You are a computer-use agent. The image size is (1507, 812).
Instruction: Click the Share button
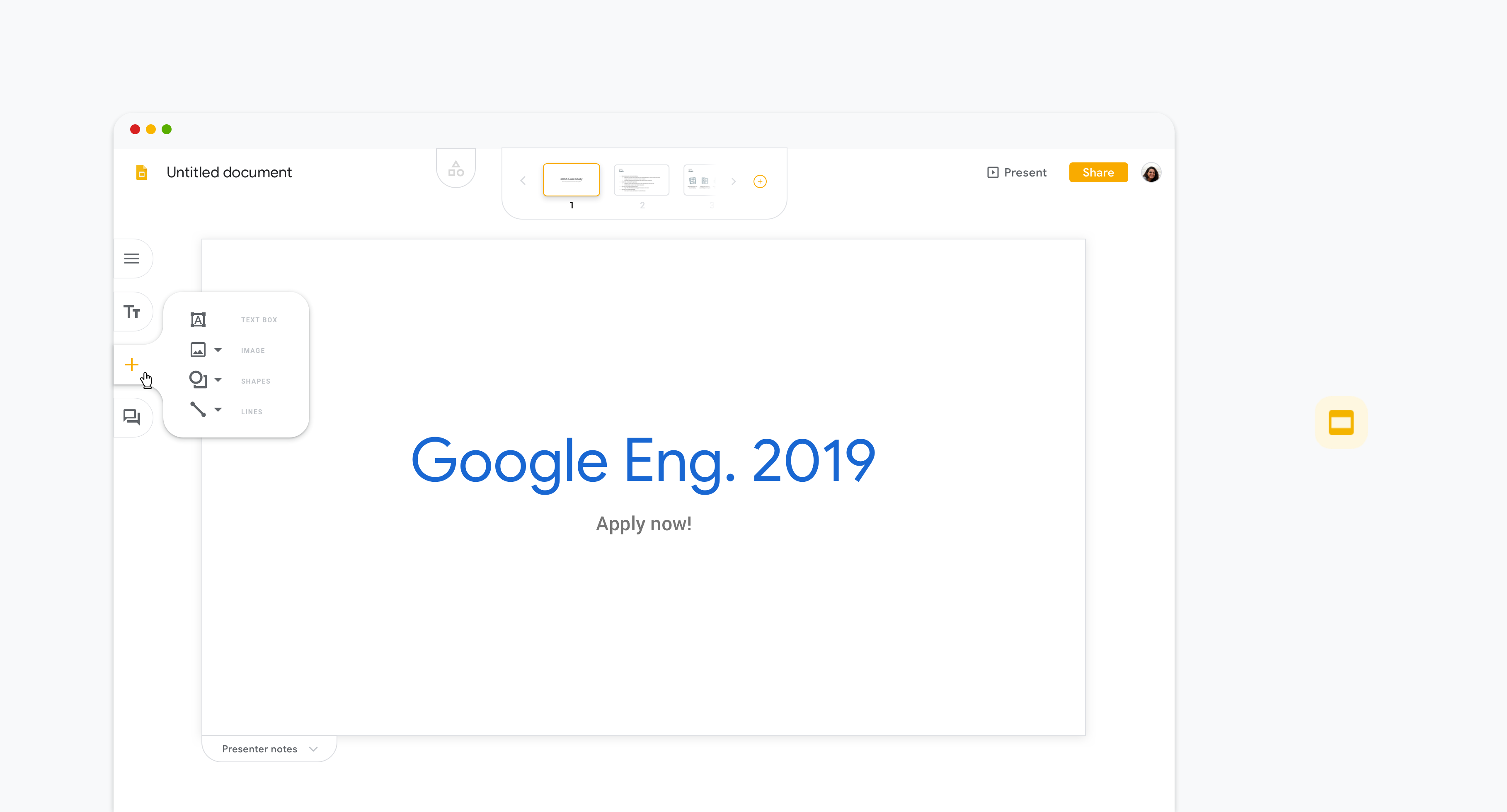click(1098, 172)
